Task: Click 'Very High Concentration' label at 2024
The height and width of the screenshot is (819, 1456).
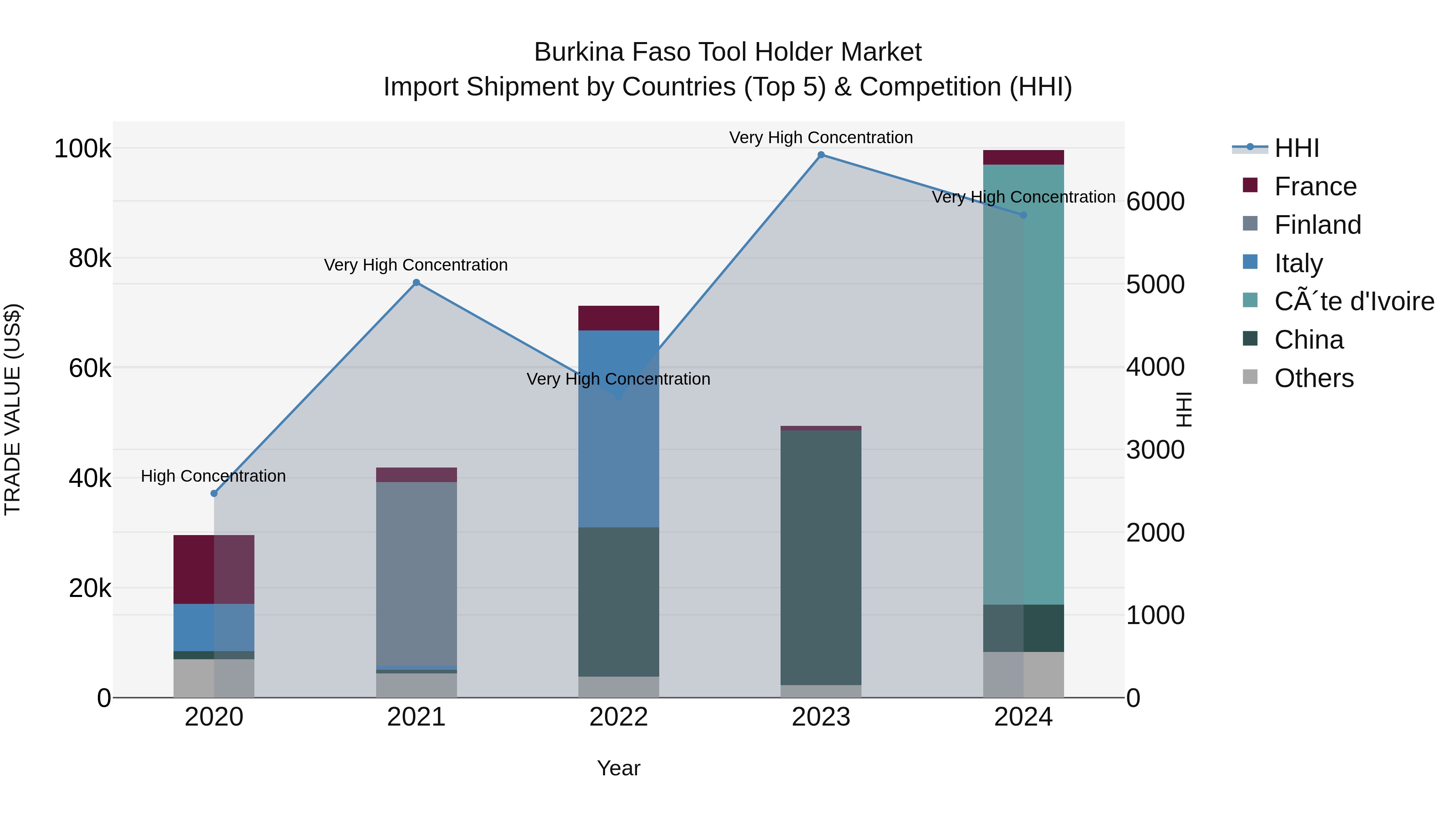Action: (1024, 197)
